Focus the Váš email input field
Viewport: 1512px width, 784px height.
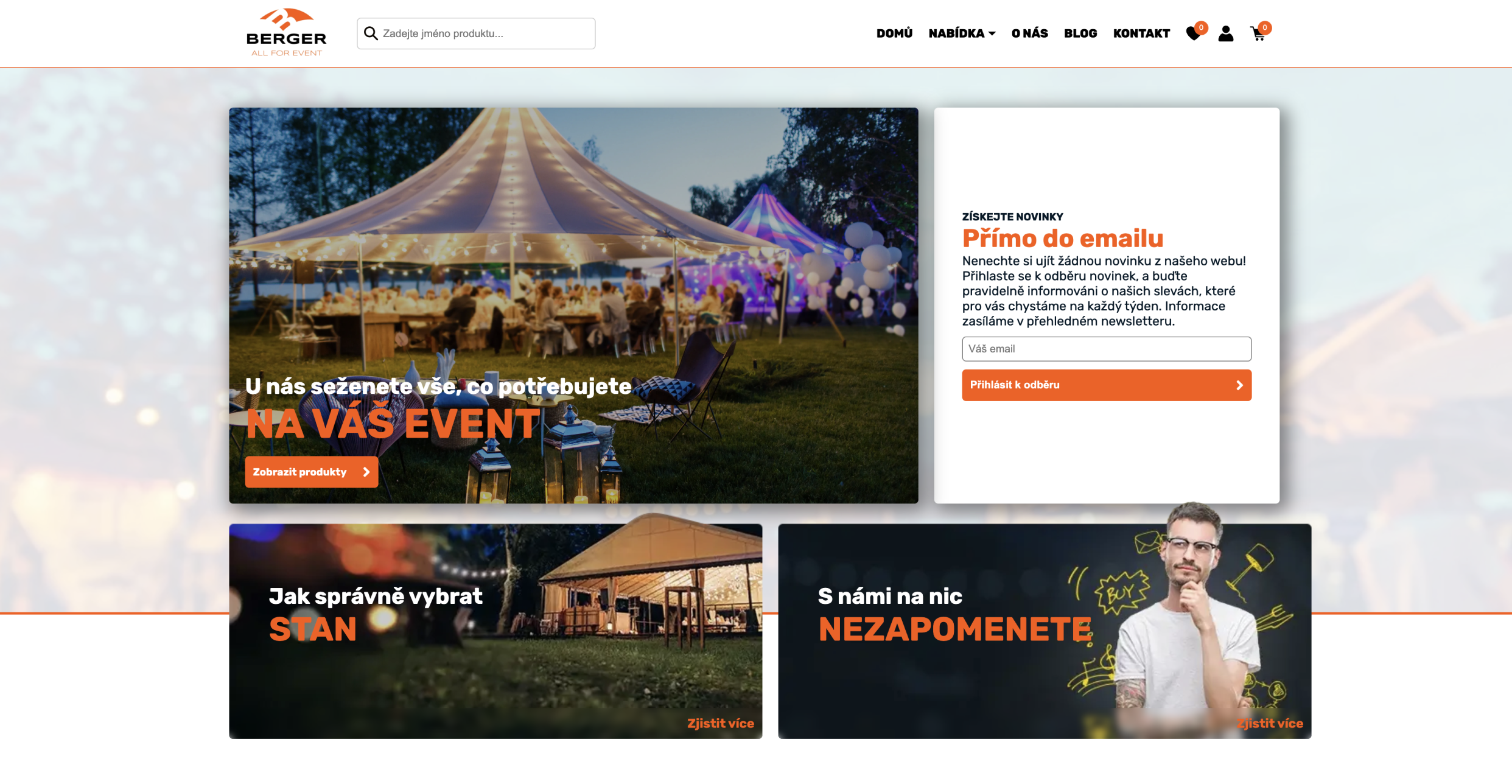[x=1107, y=349]
